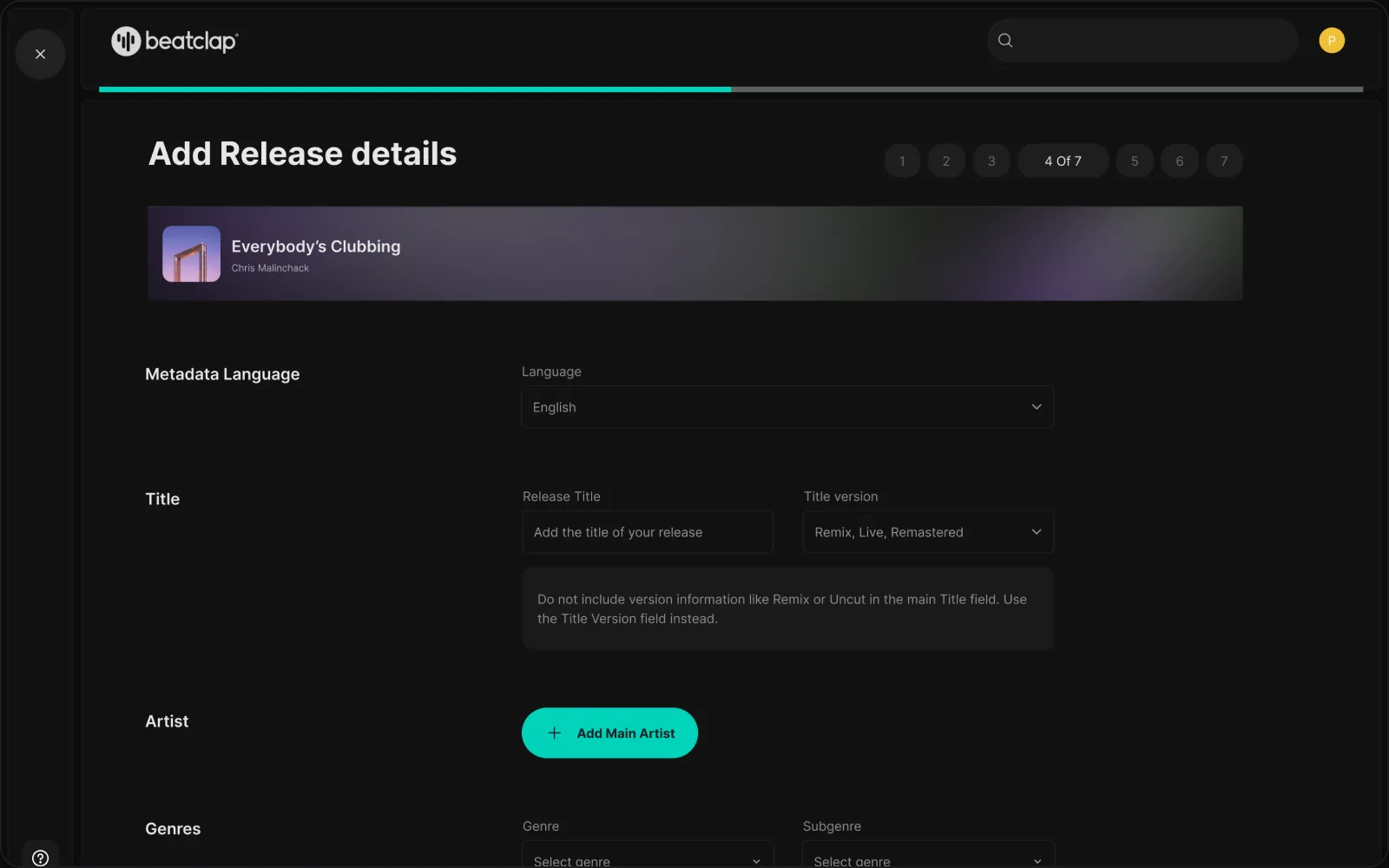Viewport: 1389px width, 868px height.
Task: Go to step 6
Action: click(1180, 161)
